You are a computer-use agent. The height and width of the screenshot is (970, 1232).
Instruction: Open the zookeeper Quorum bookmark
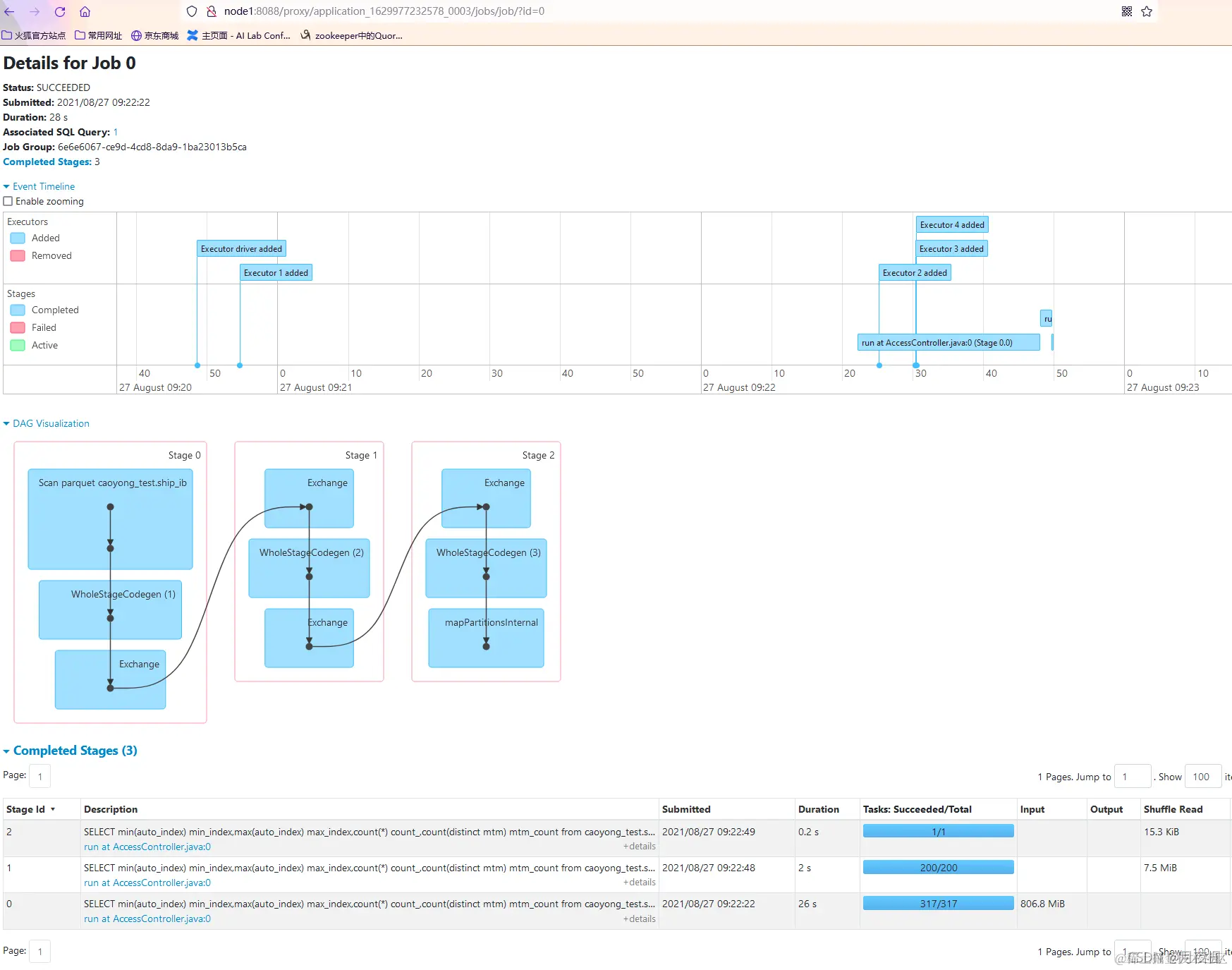click(351, 35)
